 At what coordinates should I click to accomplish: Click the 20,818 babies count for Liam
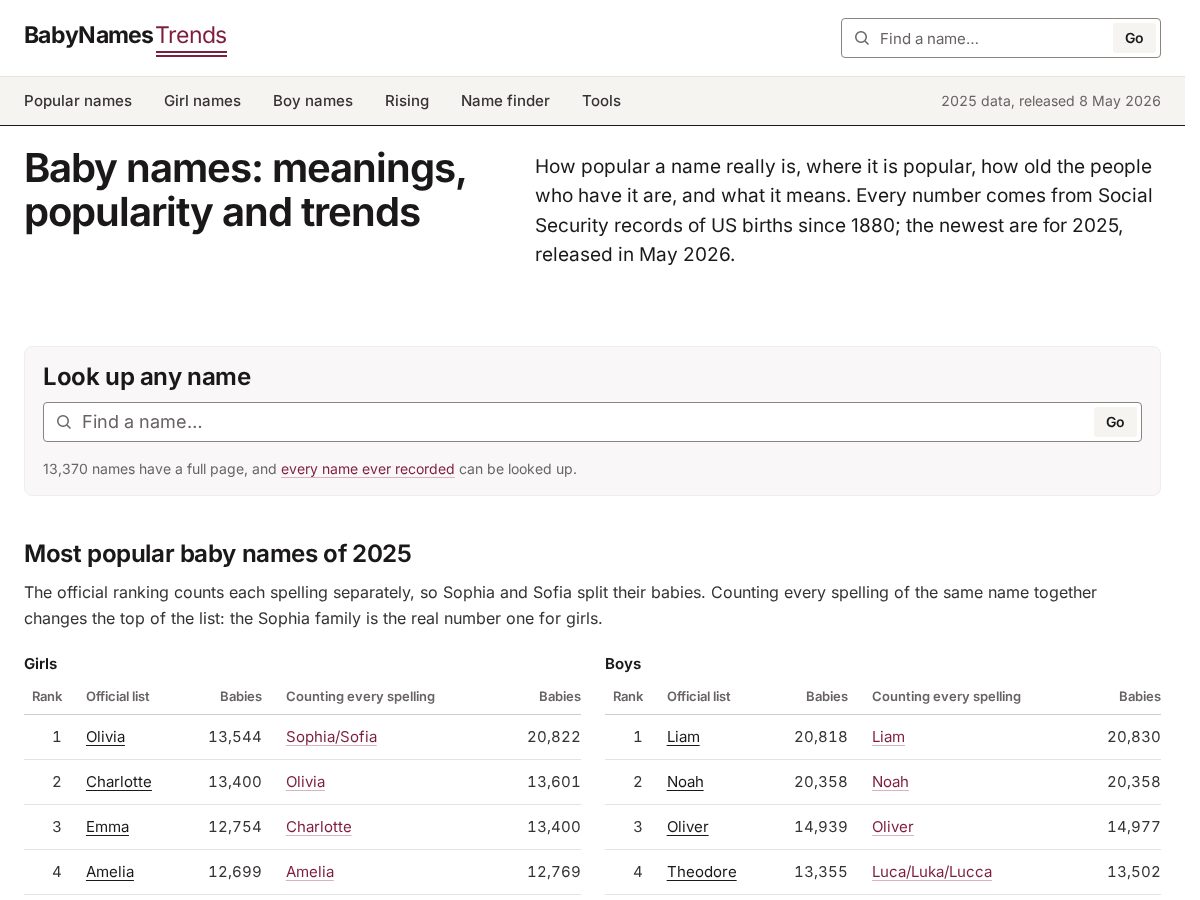(821, 737)
